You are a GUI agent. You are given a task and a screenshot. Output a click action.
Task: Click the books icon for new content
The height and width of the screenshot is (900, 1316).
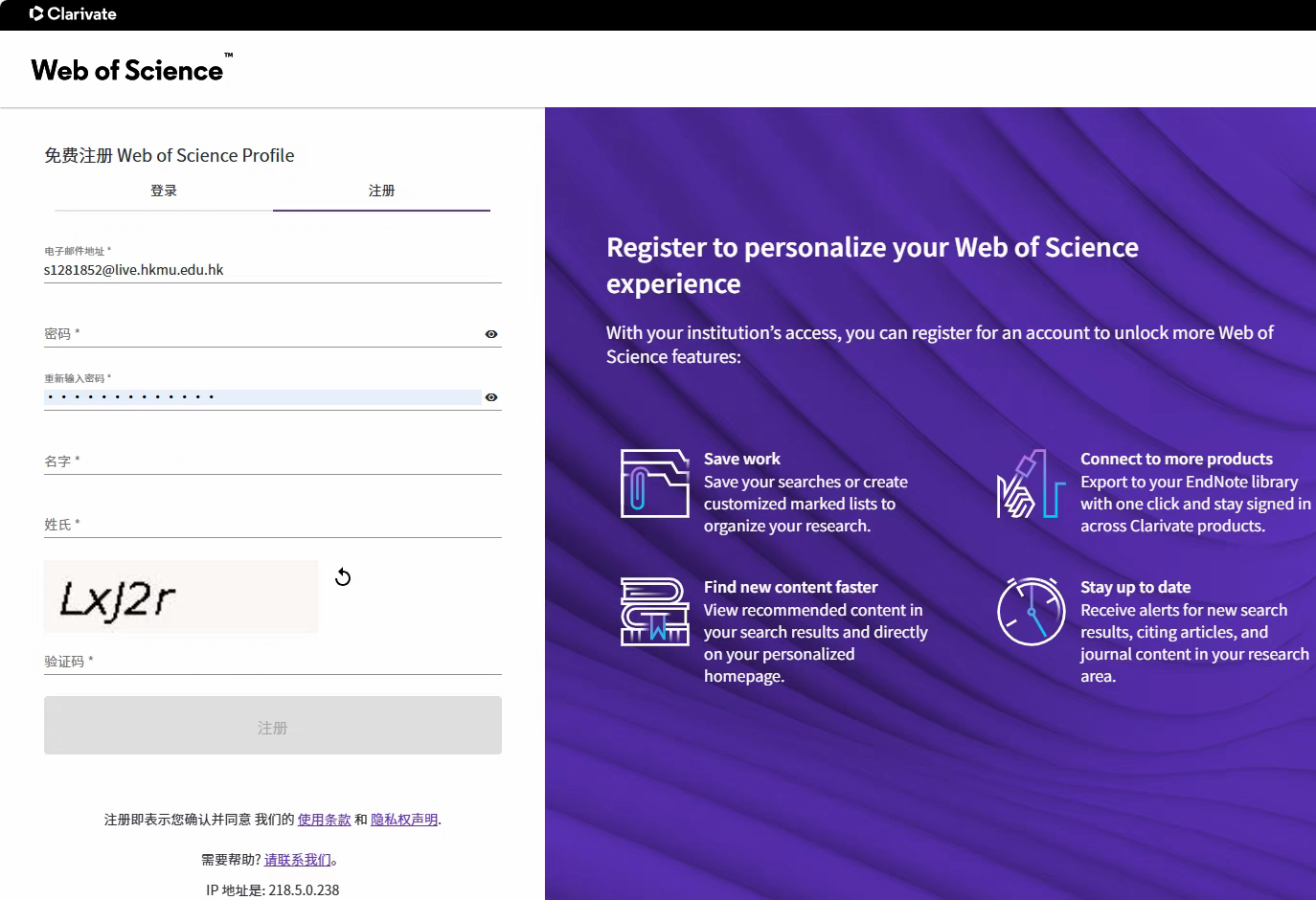click(x=654, y=612)
